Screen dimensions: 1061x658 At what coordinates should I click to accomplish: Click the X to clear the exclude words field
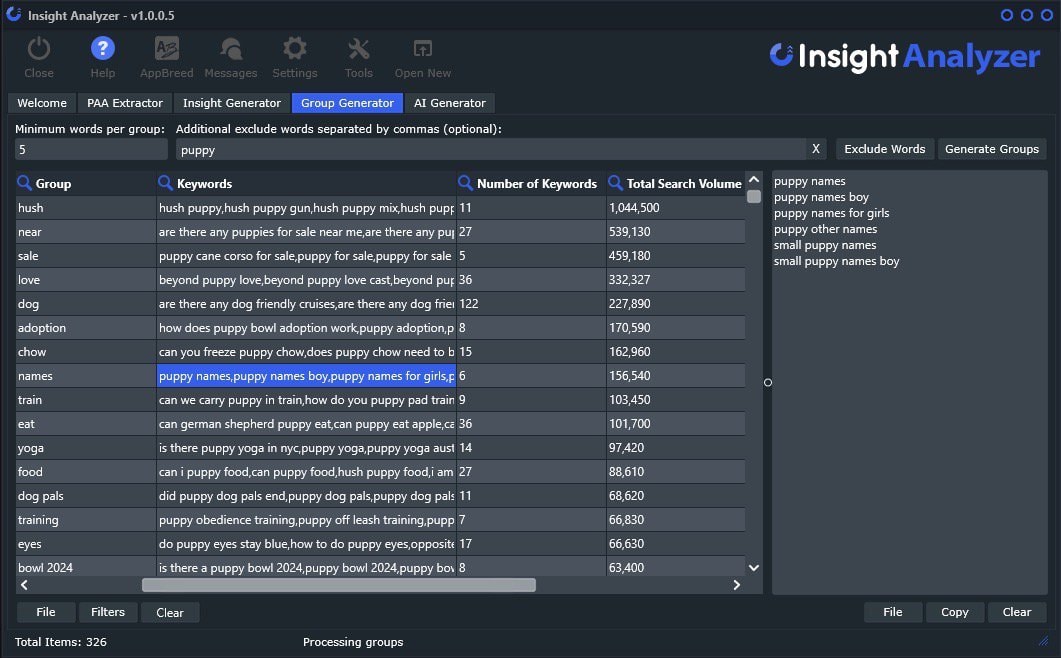pyautogui.click(x=815, y=148)
